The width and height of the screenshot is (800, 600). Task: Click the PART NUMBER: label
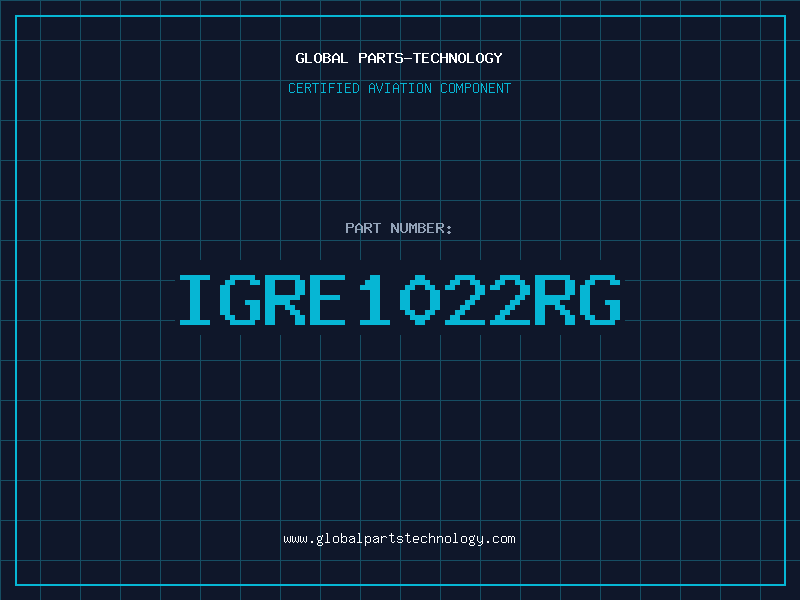399,228
